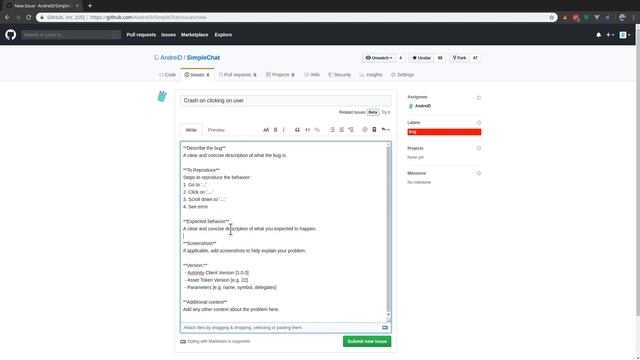This screenshot has height=360, width=640.
Task: Open the notifications bell
Action: click(x=598, y=35)
